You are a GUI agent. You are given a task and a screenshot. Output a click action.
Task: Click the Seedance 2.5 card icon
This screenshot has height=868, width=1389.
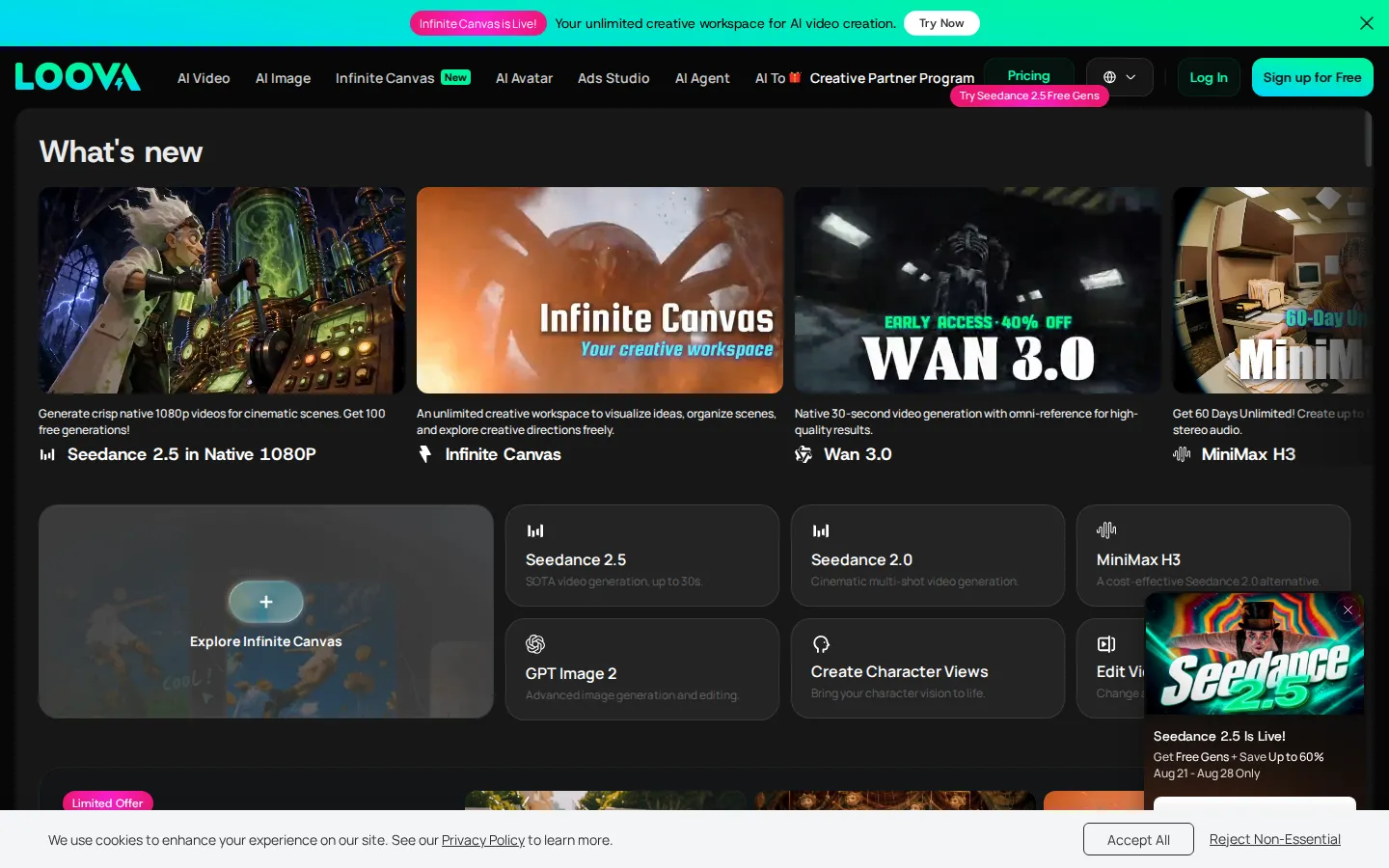coord(535,530)
